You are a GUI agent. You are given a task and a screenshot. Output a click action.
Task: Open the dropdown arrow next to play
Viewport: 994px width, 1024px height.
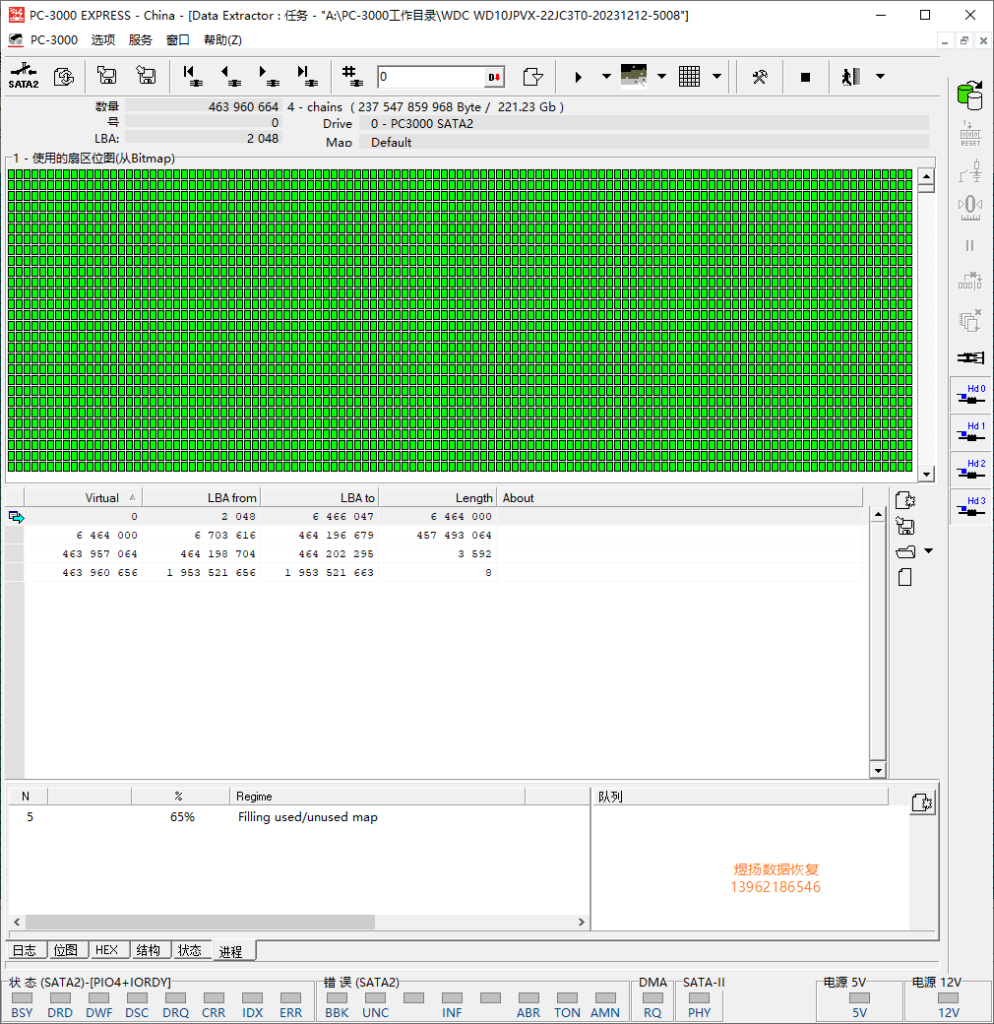(x=606, y=76)
